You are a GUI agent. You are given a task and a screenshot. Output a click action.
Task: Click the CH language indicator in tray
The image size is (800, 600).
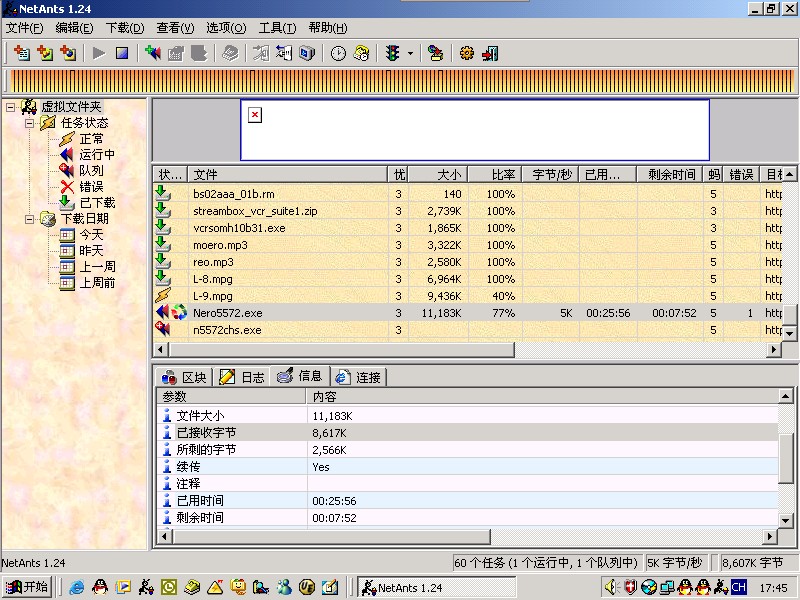(738, 587)
